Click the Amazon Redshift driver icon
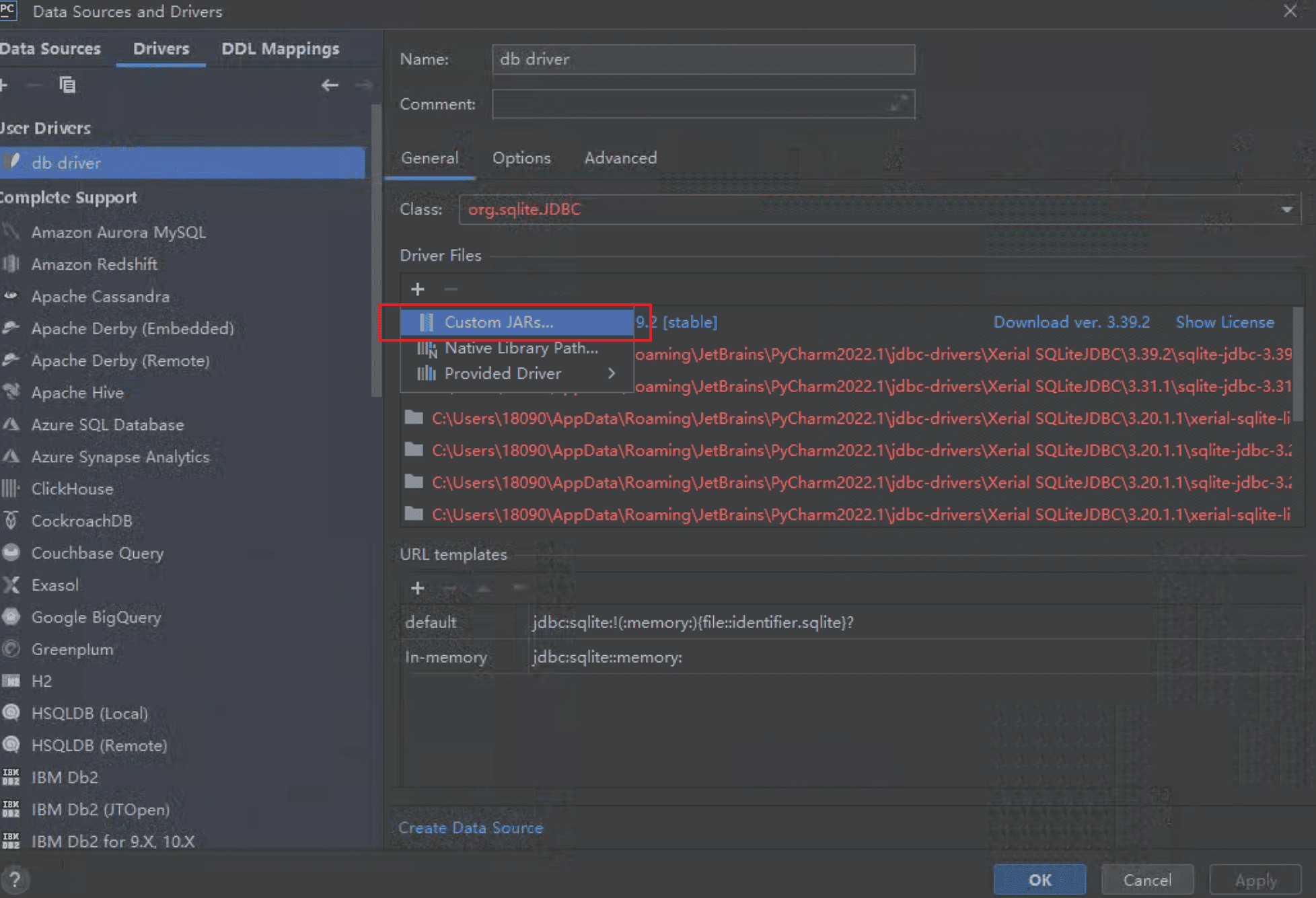 pos(11,264)
